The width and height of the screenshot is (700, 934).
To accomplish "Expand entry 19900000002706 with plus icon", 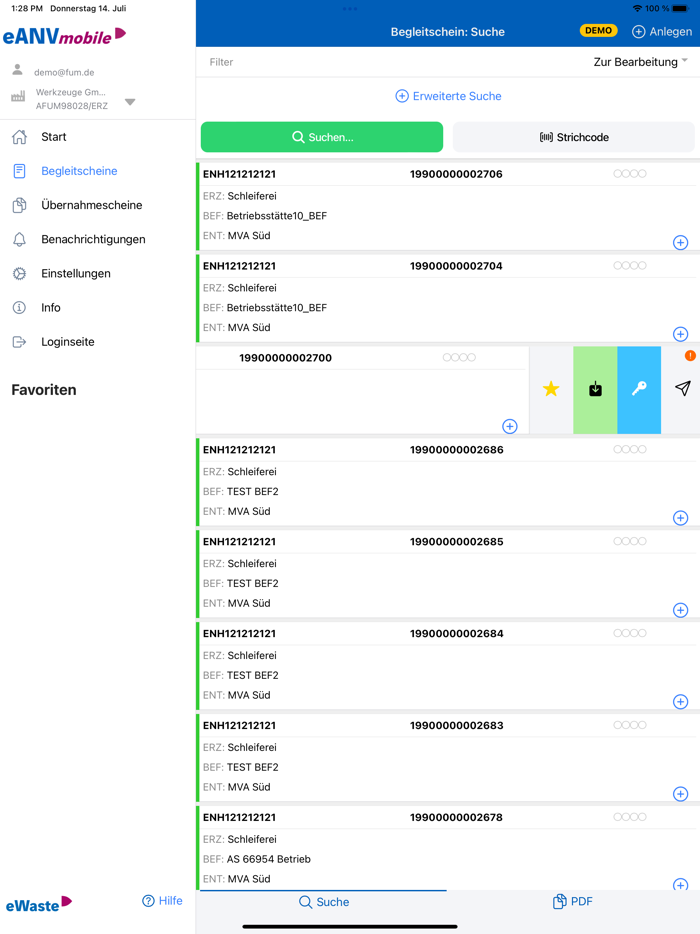I will (680, 242).
